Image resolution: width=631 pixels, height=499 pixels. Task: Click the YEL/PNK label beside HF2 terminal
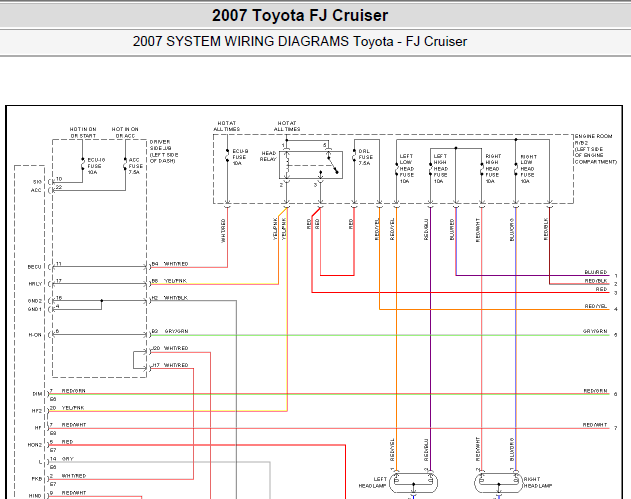pyautogui.click(x=73, y=408)
